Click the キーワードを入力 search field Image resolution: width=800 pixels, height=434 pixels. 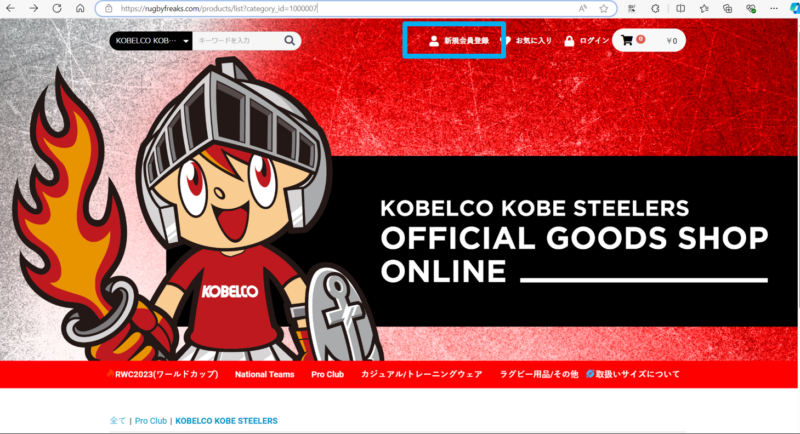click(x=238, y=40)
